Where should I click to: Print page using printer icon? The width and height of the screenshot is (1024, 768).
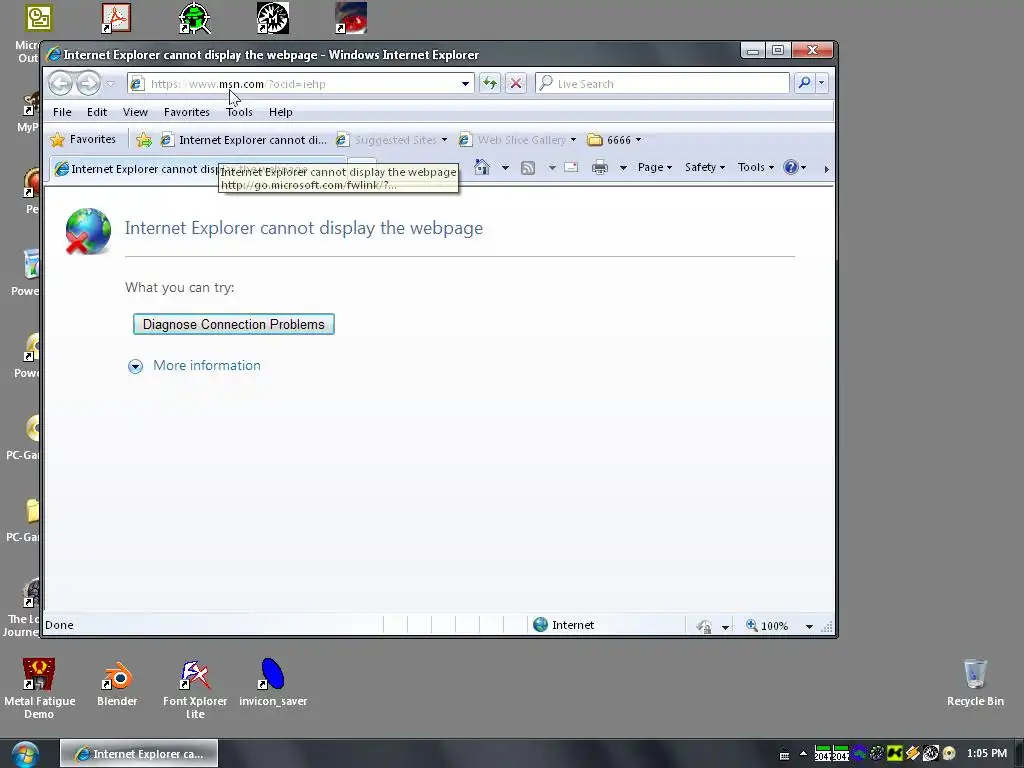coord(600,168)
